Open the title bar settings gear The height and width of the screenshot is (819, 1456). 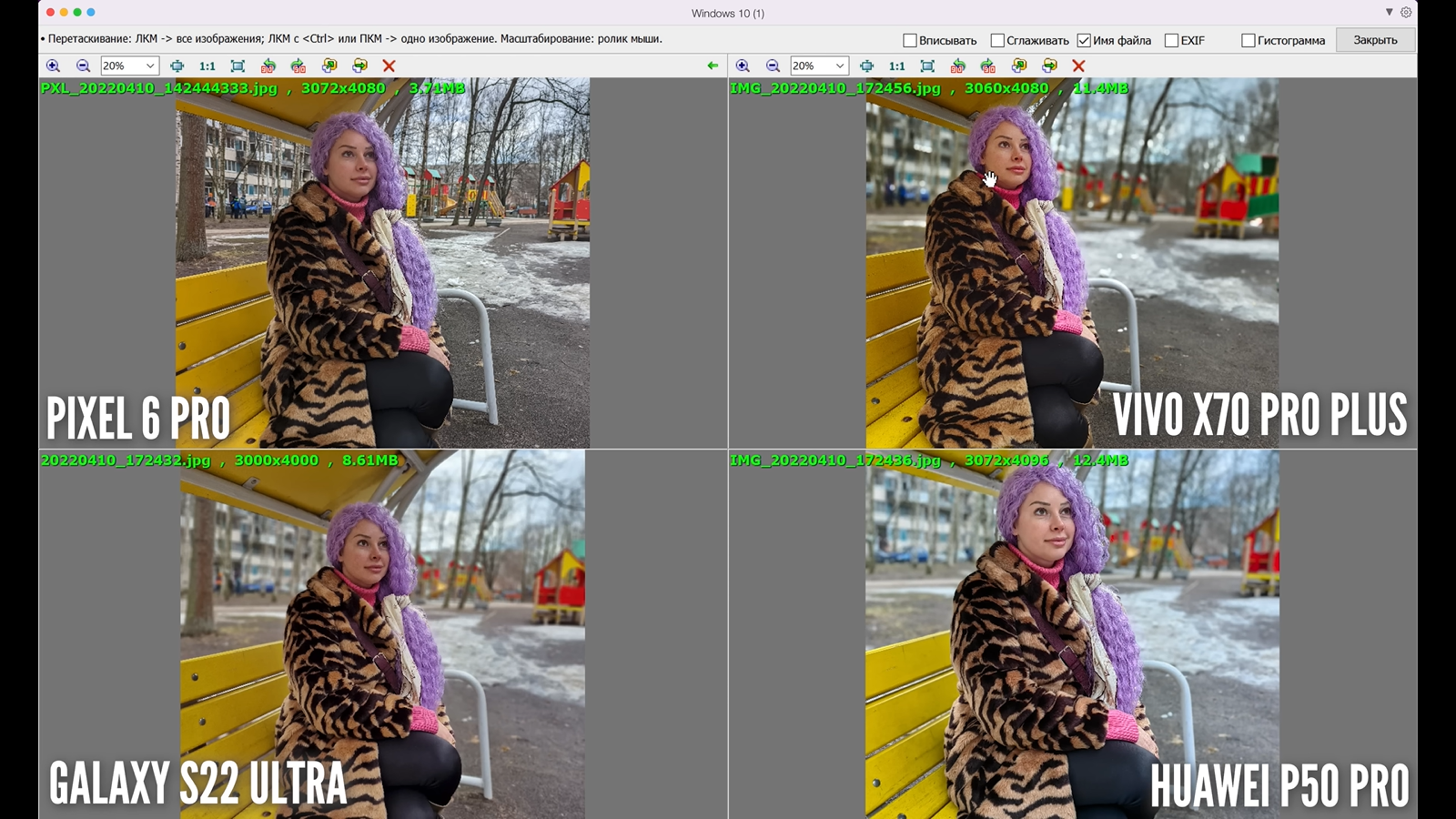pos(1406,13)
